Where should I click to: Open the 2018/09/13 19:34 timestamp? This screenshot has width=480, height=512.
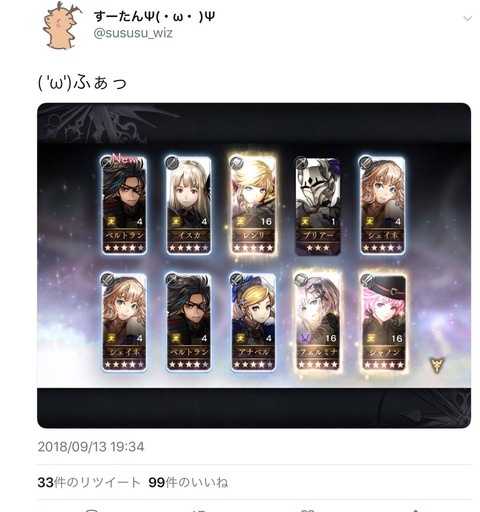(x=91, y=447)
